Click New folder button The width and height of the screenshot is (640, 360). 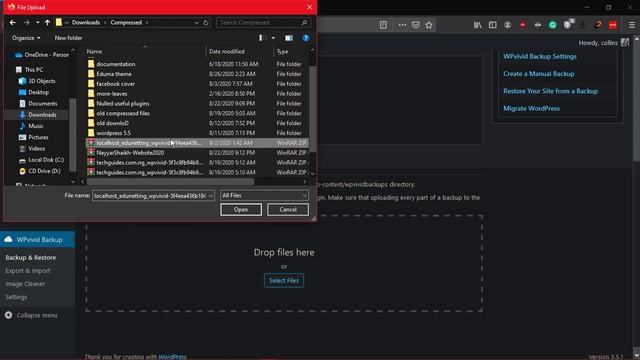coord(68,38)
